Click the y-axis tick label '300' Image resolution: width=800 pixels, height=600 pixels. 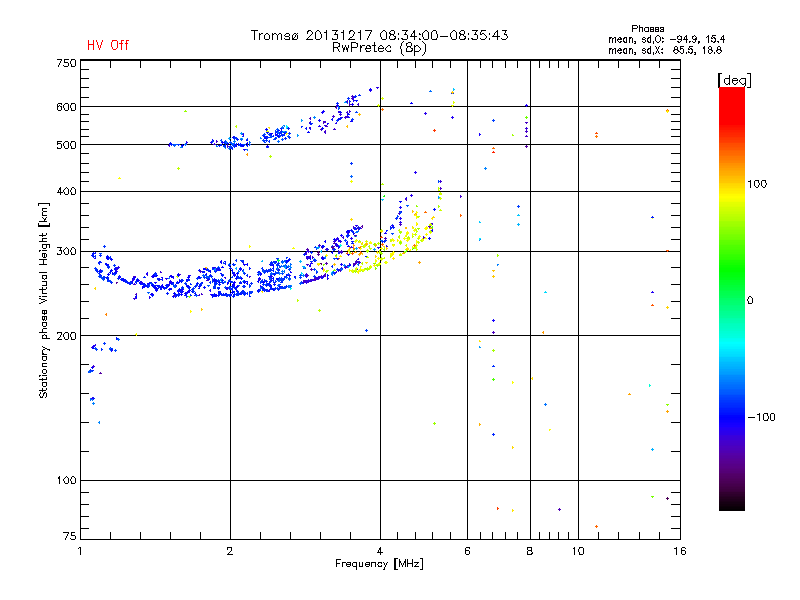click(x=66, y=252)
